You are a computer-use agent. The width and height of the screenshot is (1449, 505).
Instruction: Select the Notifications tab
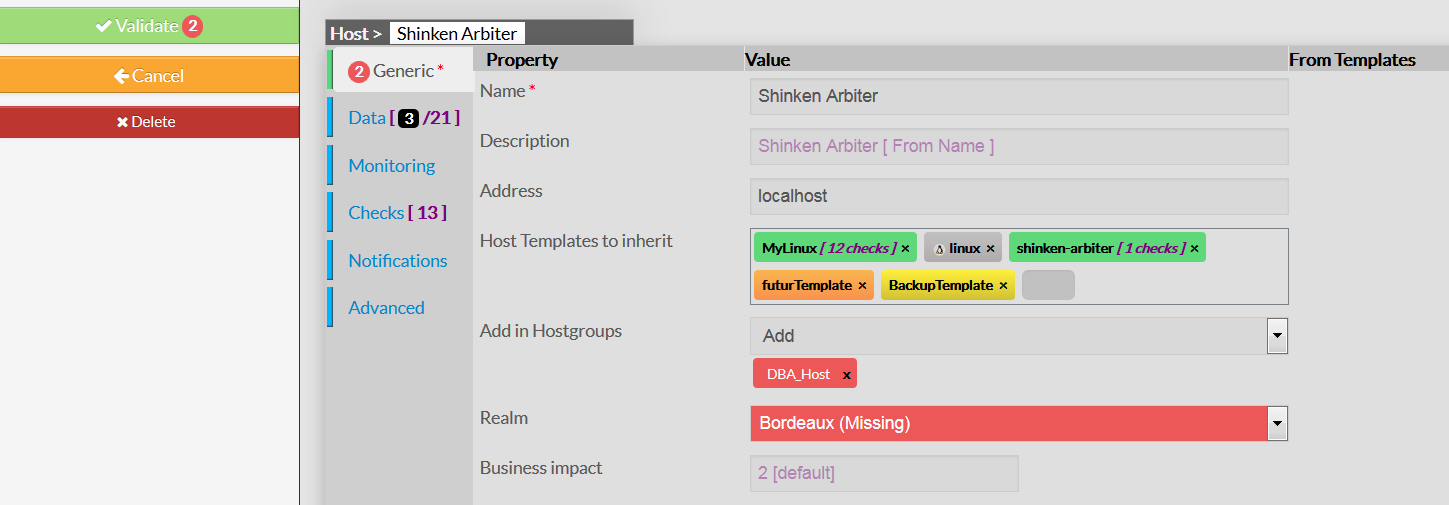tap(397, 261)
